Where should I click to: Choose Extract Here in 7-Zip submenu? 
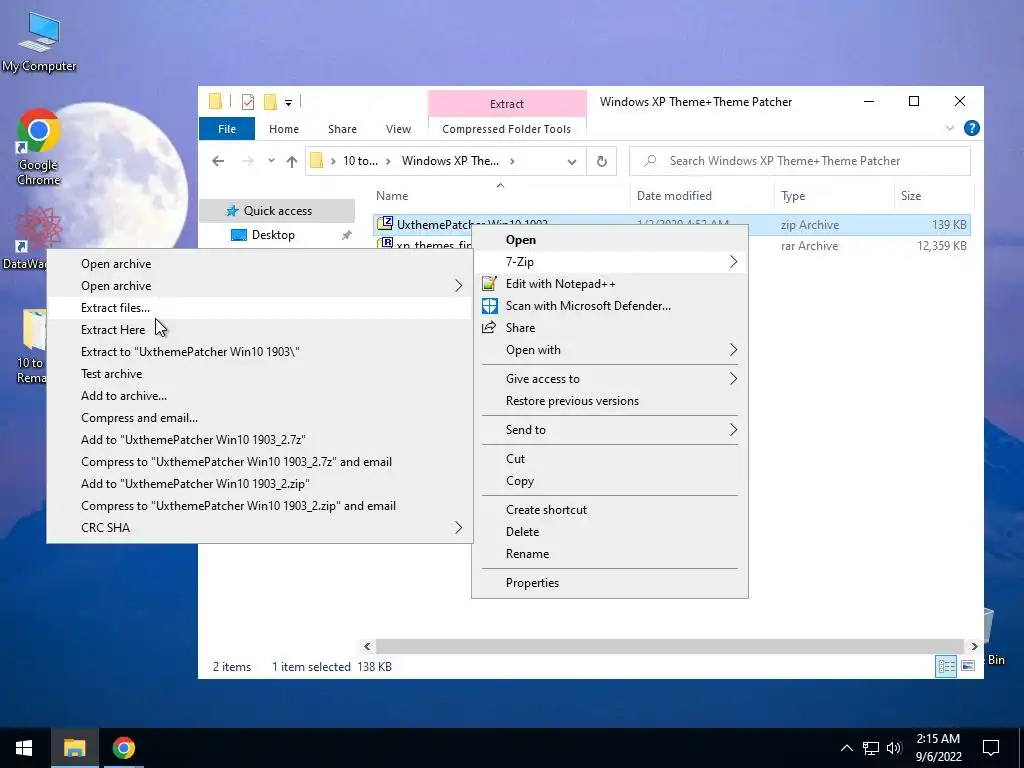[259, 330]
